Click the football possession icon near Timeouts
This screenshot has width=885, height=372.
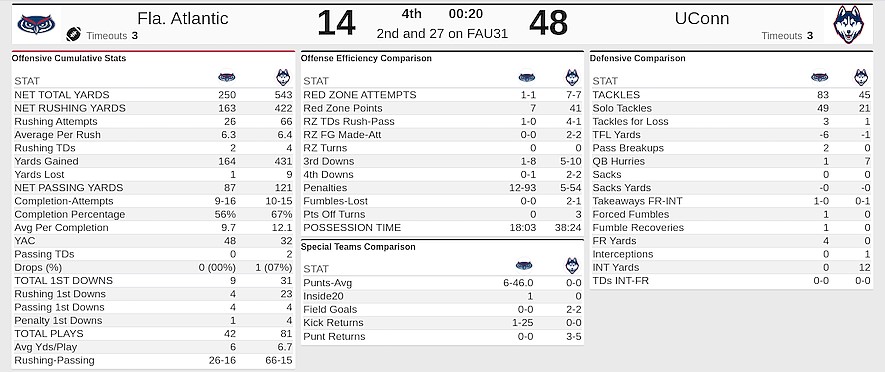73,34
